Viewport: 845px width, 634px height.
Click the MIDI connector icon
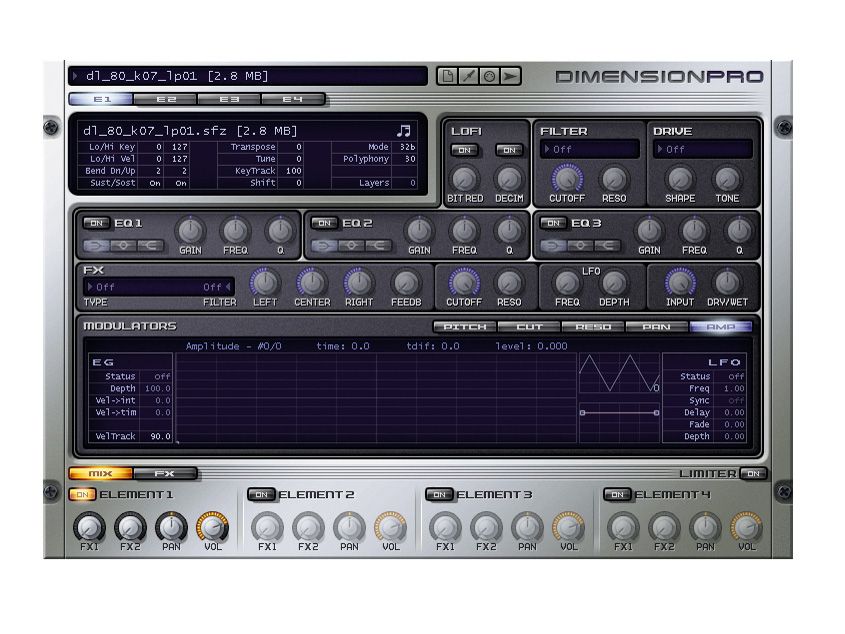(x=489, y=76)
